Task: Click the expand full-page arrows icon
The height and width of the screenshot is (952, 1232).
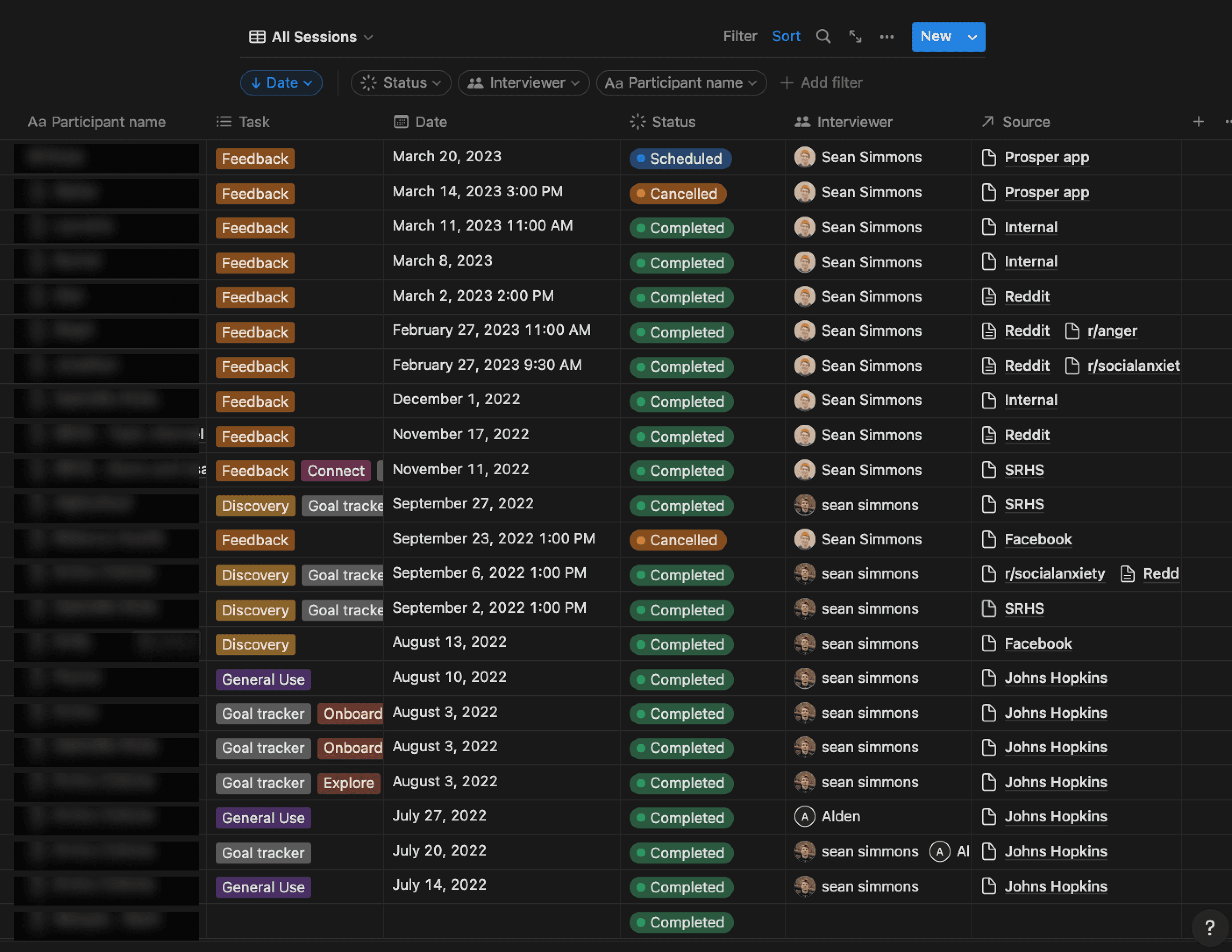Action: click(855, 37)
